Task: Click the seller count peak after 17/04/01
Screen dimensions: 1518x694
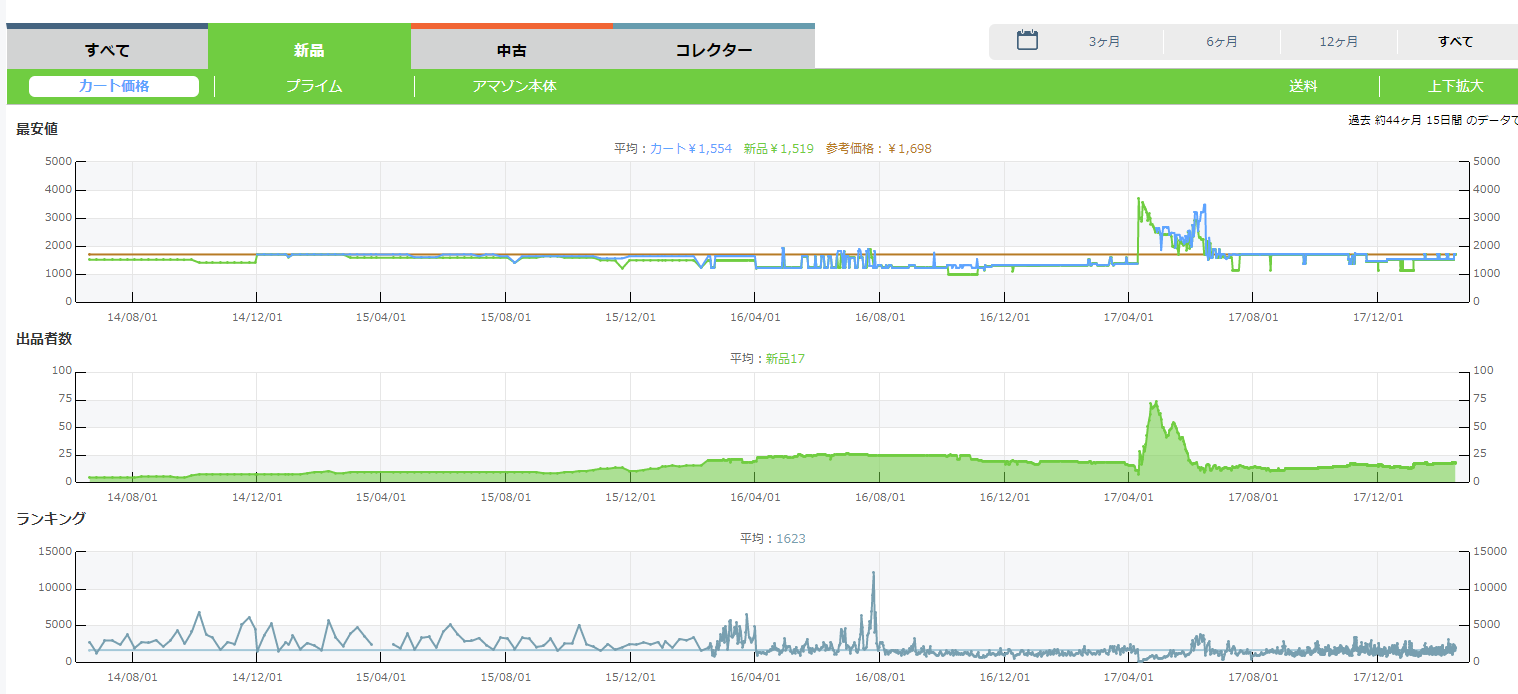Action: click(1155, 403)
